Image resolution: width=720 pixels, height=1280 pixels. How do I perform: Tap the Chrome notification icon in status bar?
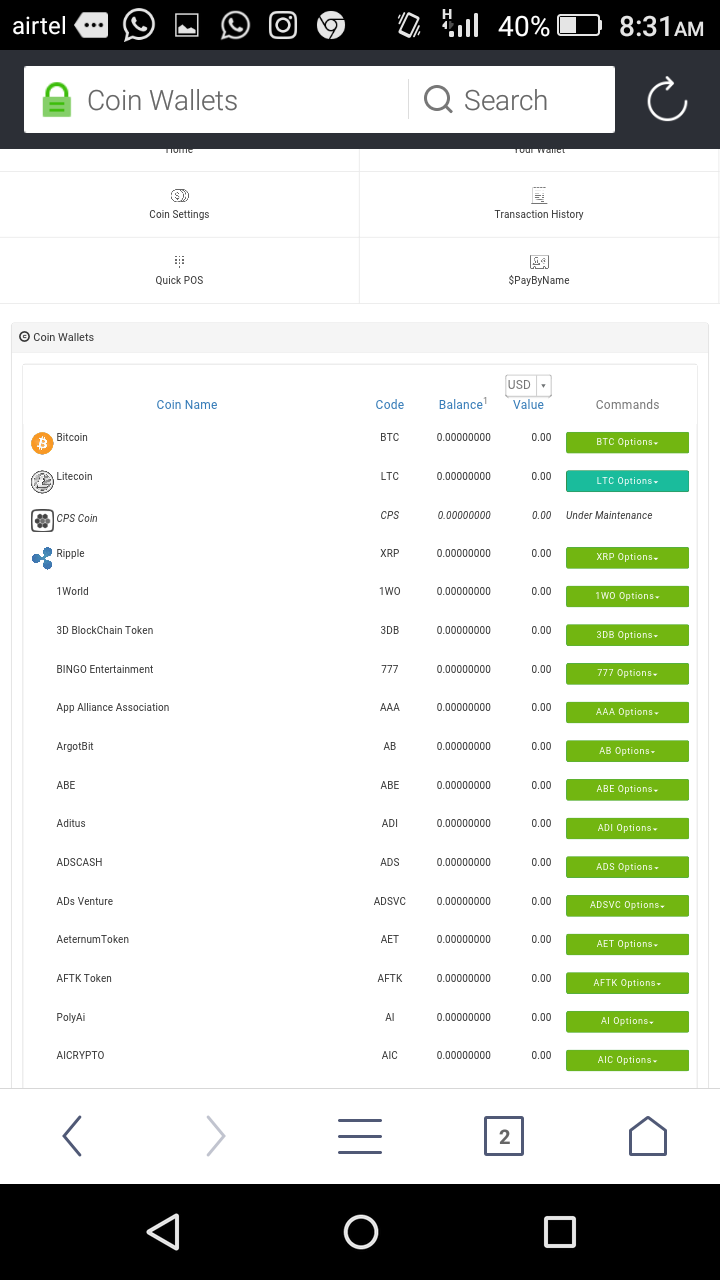[331, 25]
